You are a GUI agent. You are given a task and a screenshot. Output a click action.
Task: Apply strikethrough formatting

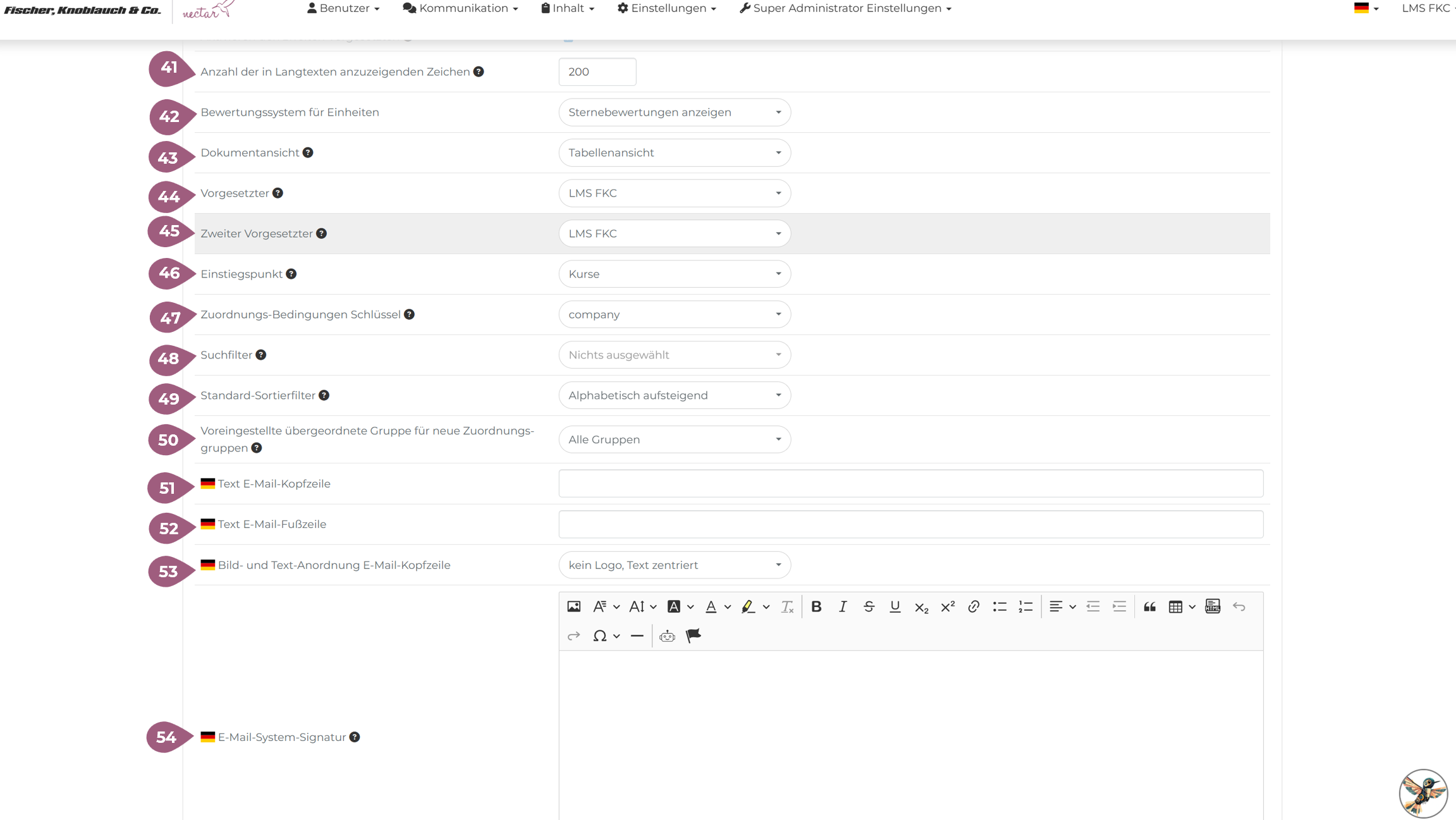(869, 606)
